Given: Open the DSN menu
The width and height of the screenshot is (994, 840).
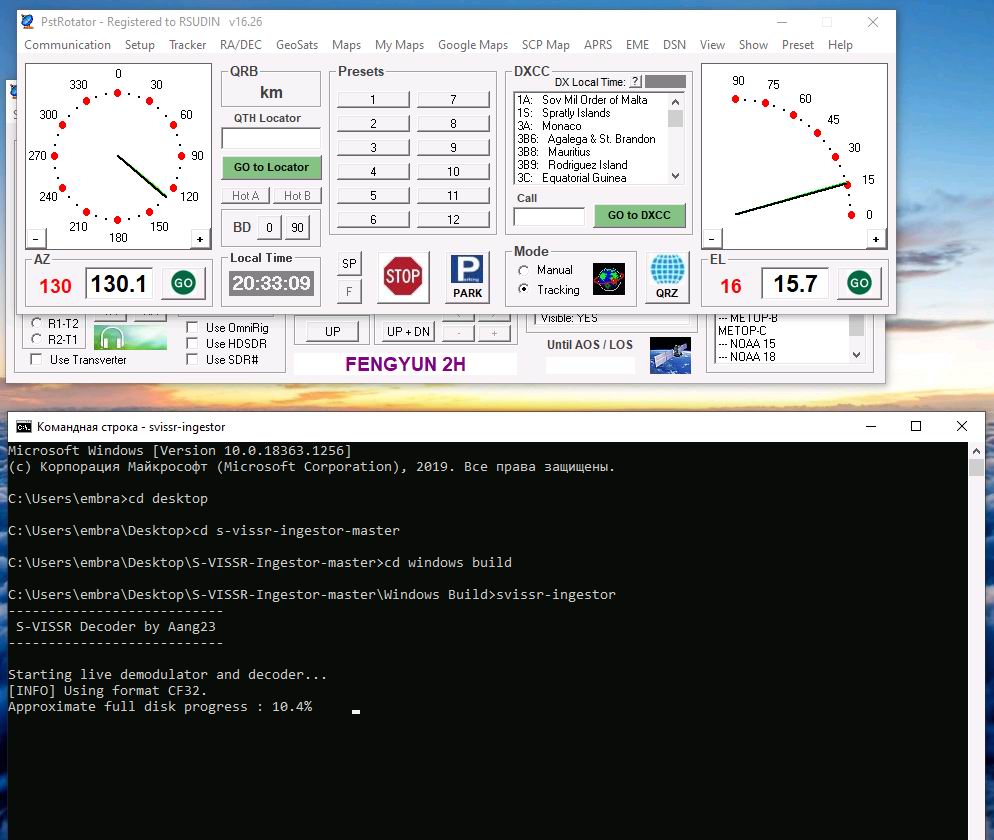Looking at the screenshot, I should [x=674, y=45].
